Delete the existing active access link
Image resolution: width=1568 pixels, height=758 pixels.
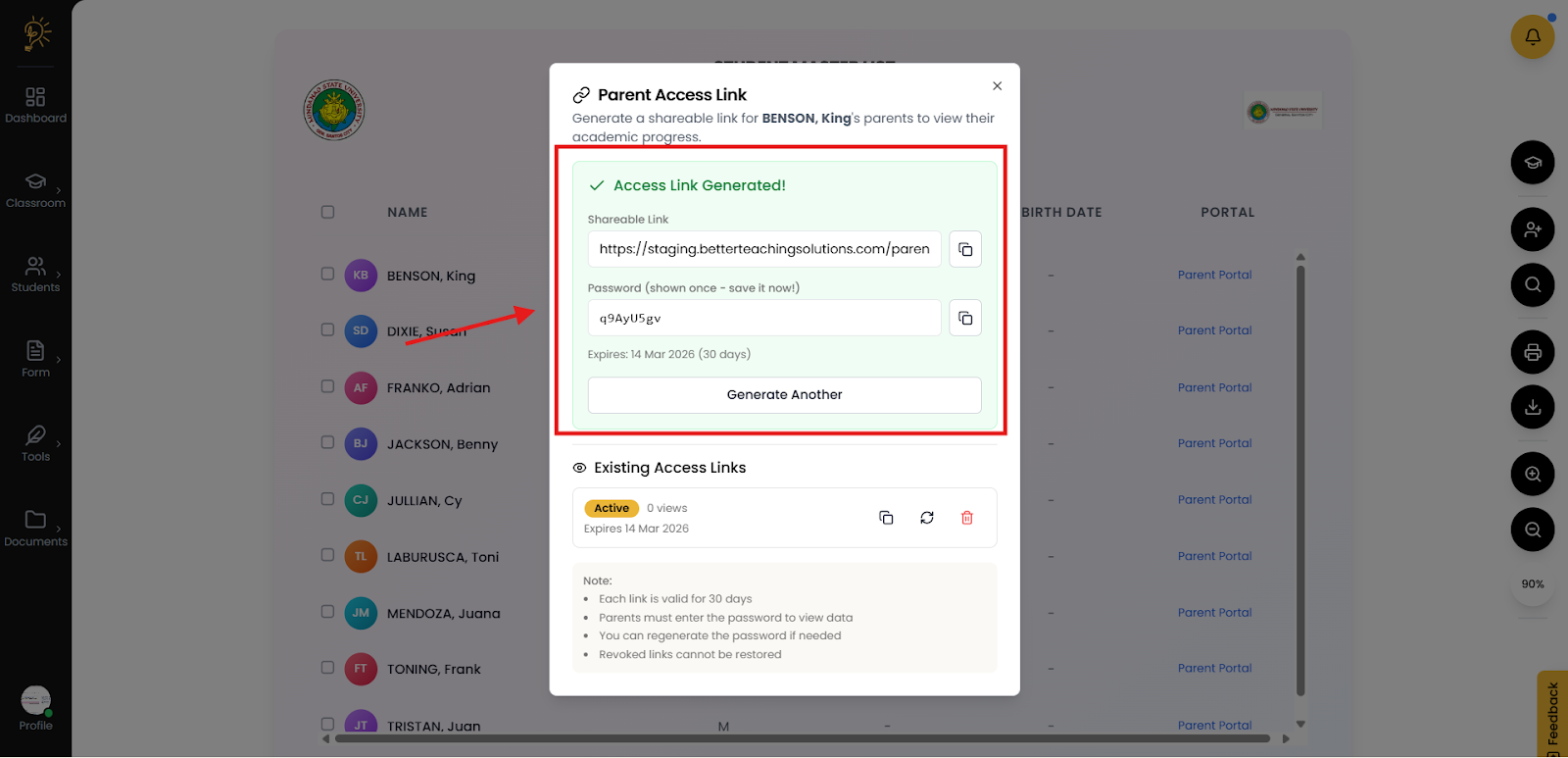966,518
